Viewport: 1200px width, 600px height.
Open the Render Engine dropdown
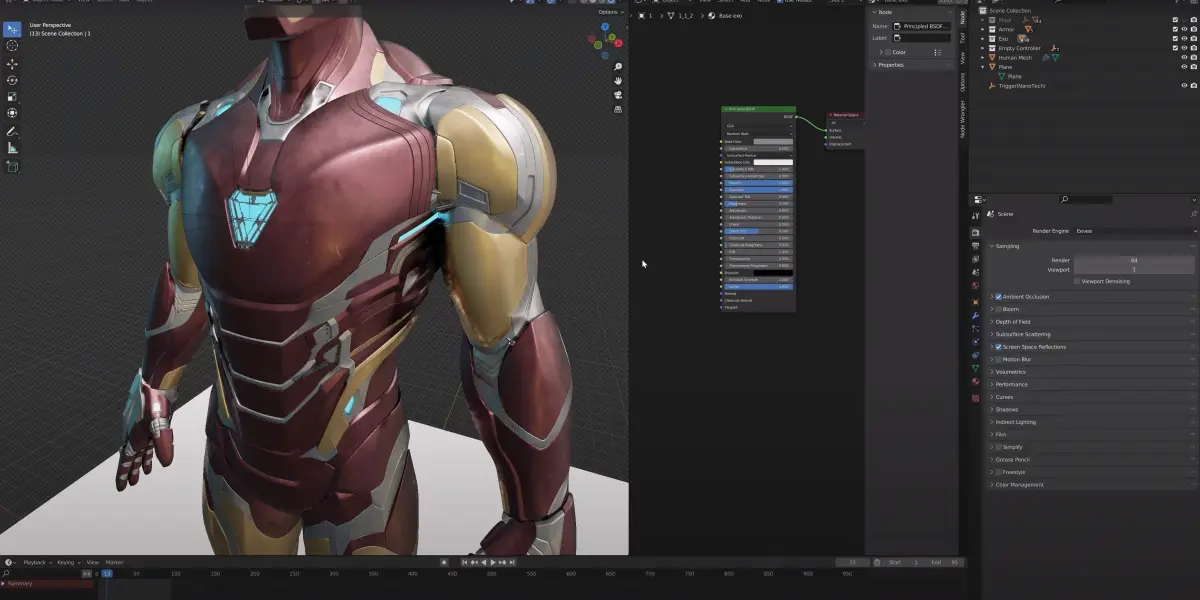pos(1134,231)
